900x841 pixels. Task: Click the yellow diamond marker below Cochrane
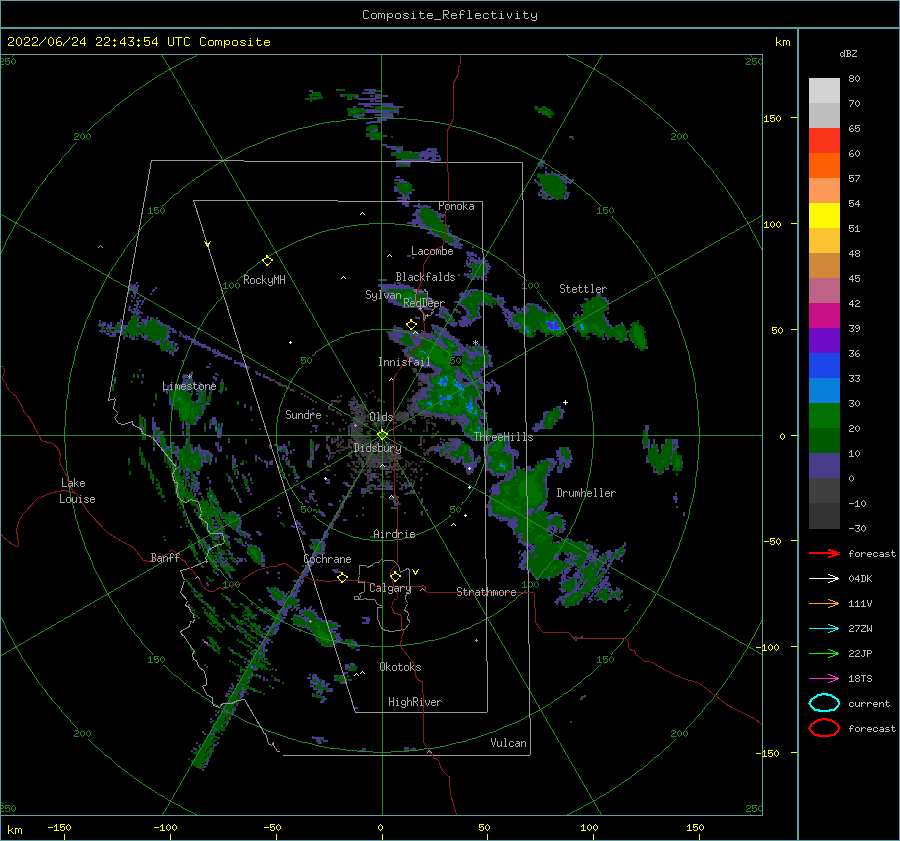click(342, 577)
